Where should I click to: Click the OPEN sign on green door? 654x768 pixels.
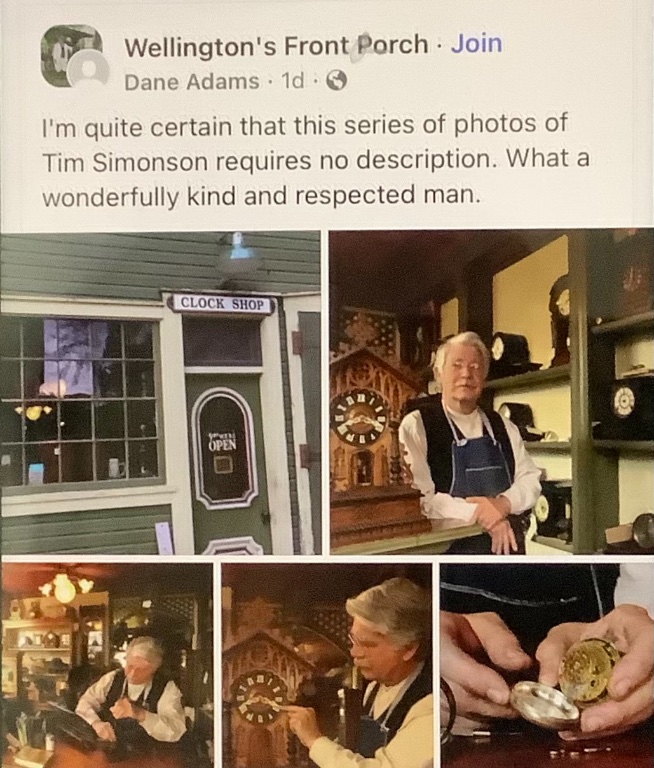[222, 444]
